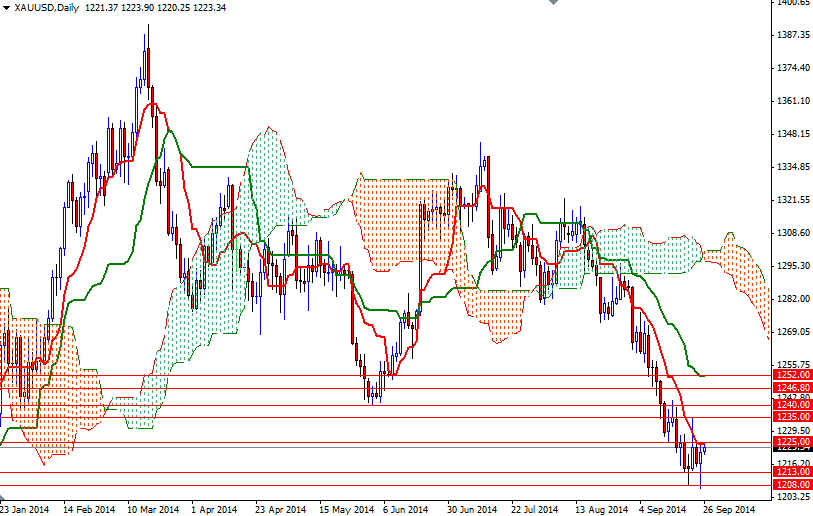Click the 1387.35 label on price axis
The width and height of the screenshot is (813, 516).
(793, 35)
